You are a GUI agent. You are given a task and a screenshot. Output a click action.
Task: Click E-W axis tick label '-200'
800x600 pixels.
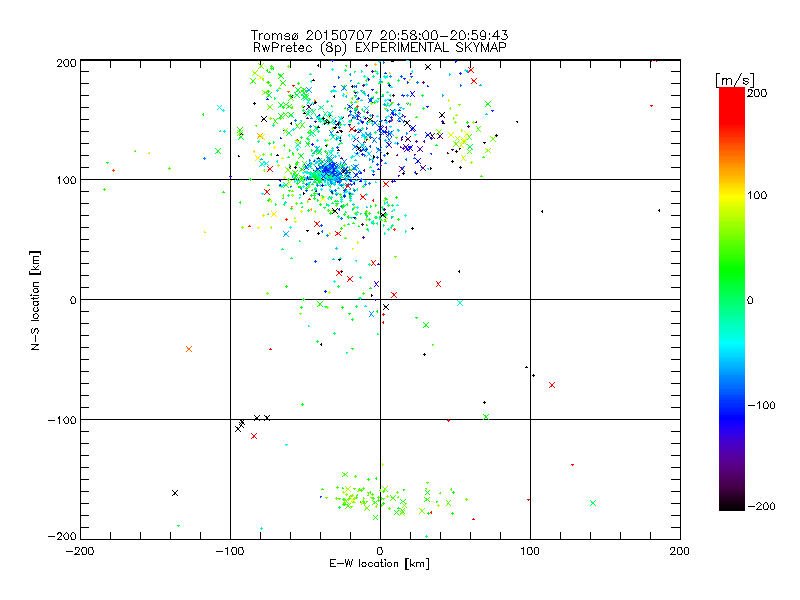(80, 551)
